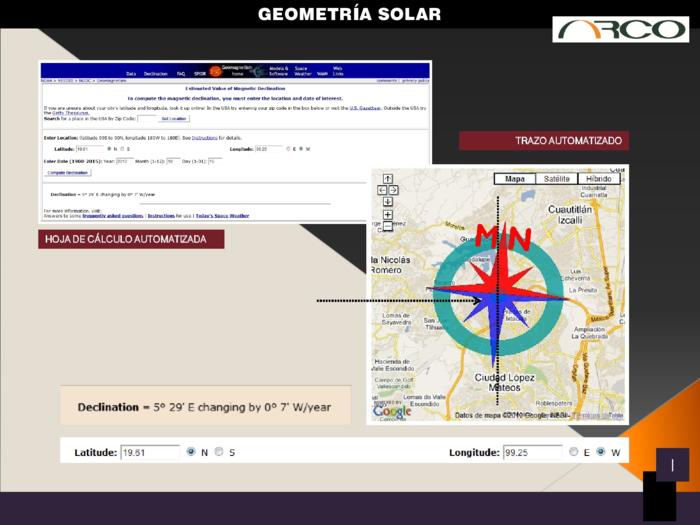Click the TRAZO AUTOMATIZADO label

coord(543,141)
